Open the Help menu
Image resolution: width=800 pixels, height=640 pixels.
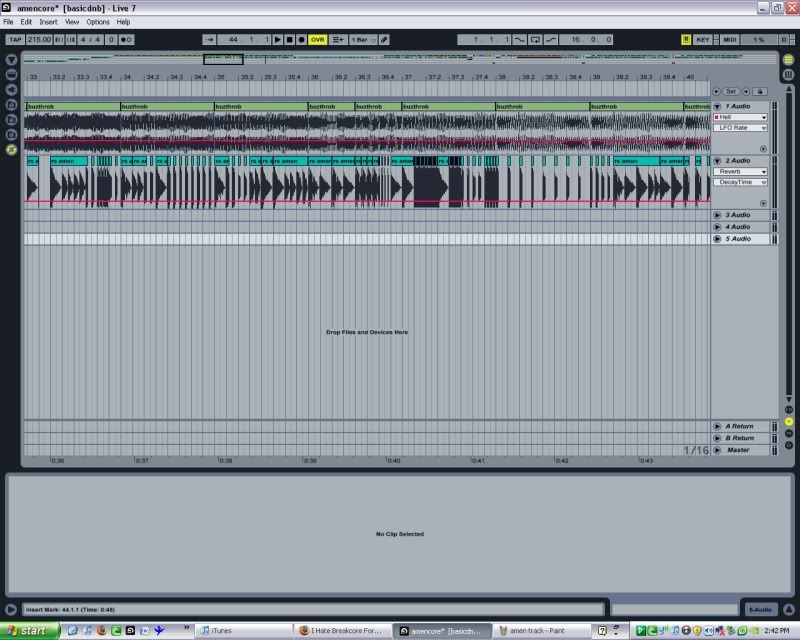pyautogui.click(x=123, y=22)
